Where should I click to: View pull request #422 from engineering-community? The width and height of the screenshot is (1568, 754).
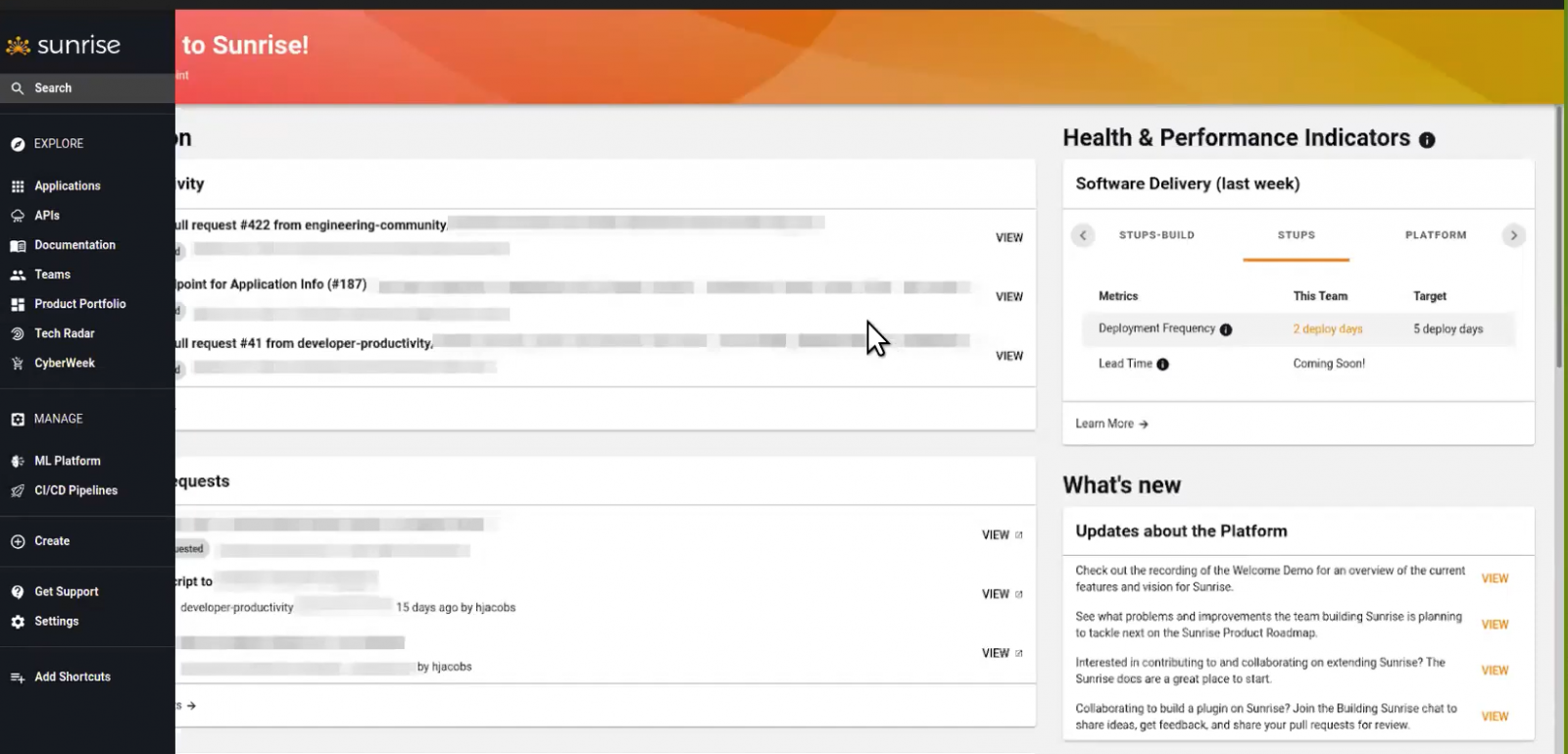pos(1009,237)
